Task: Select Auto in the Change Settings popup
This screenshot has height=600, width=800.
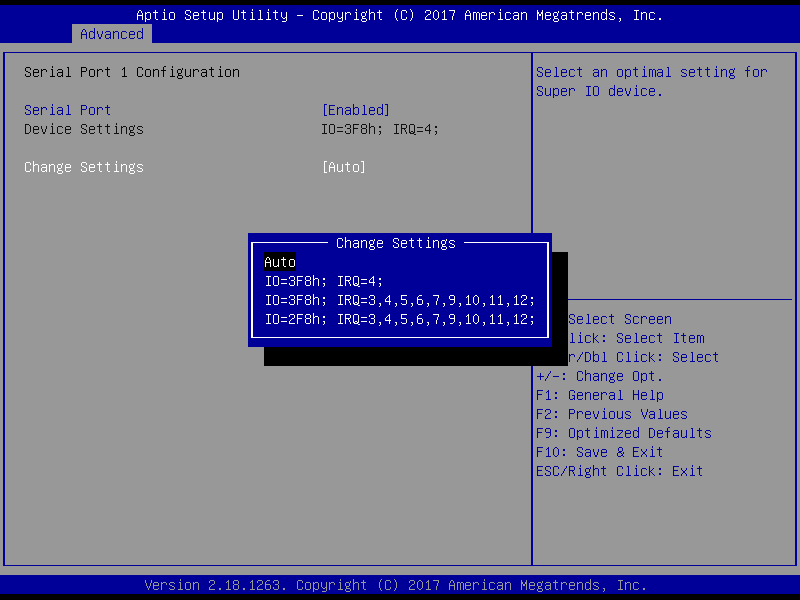Action: click(280, 262)
